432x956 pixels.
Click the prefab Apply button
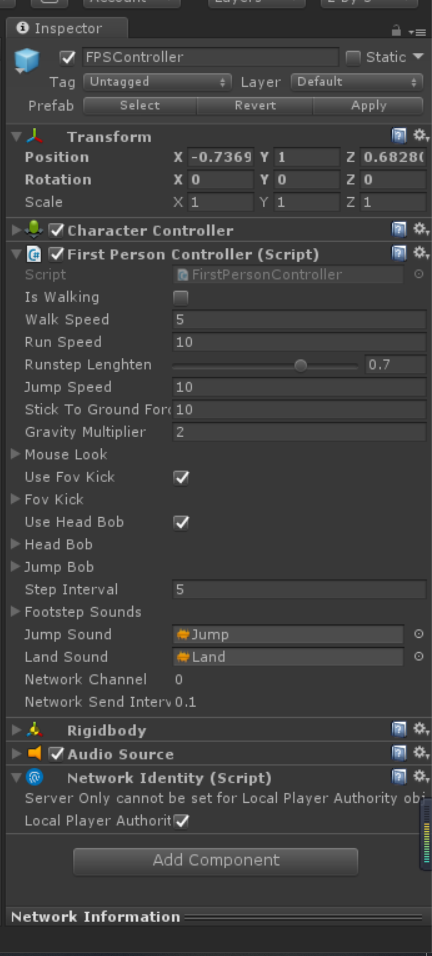368,105
